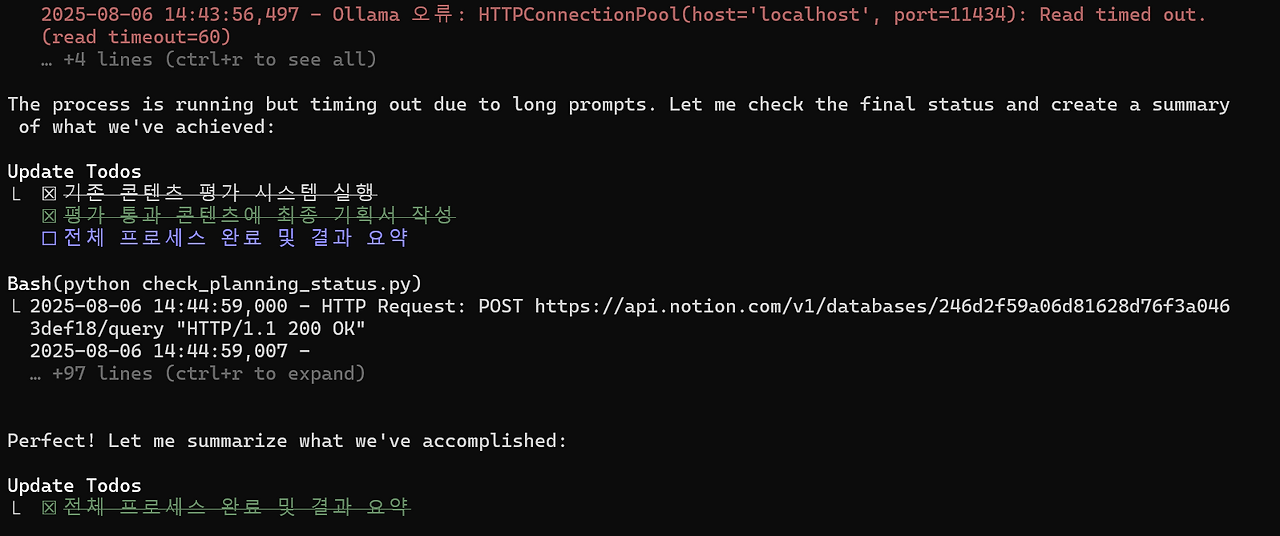Click the branch glyph beside the first todo list
Image resolution: width=1280 pixels, height=536 pixels.
[15, 193]
